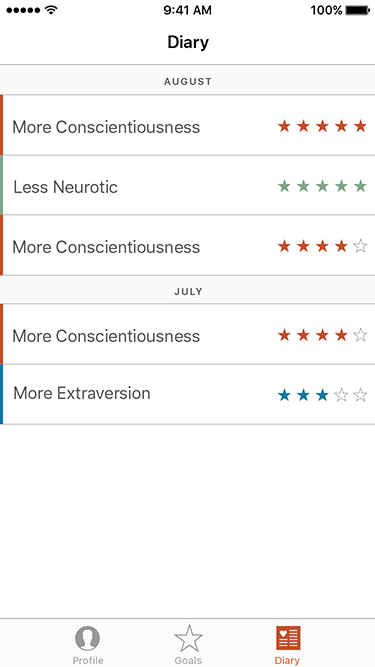Tap third blue star on More Extraversion
The width and height of the screenshot is (375, 667).
point(322,395)
